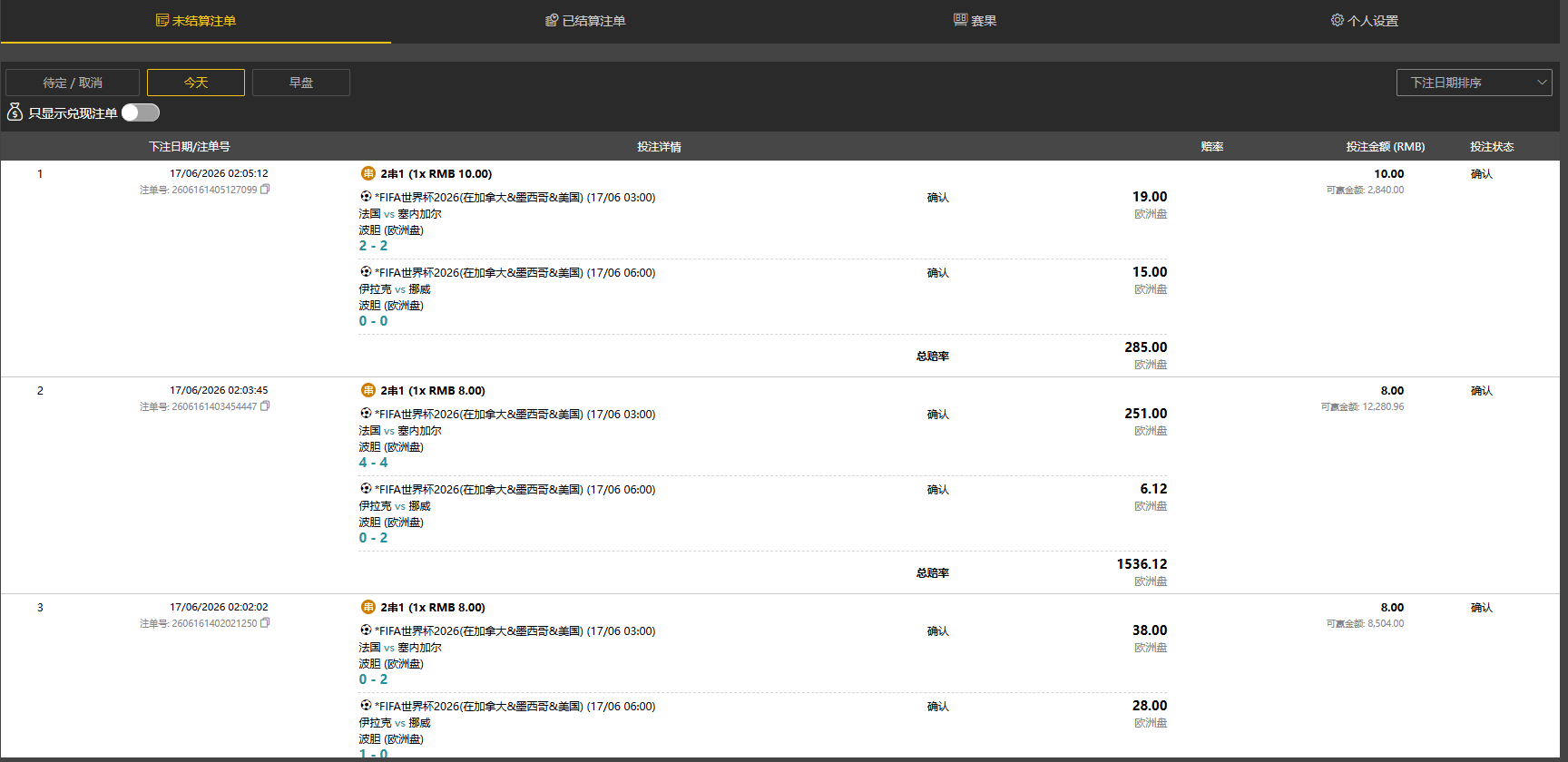The image size is (1568, 762).
Task: Click the money bag cash-out icon
Action: coord(15,112)
